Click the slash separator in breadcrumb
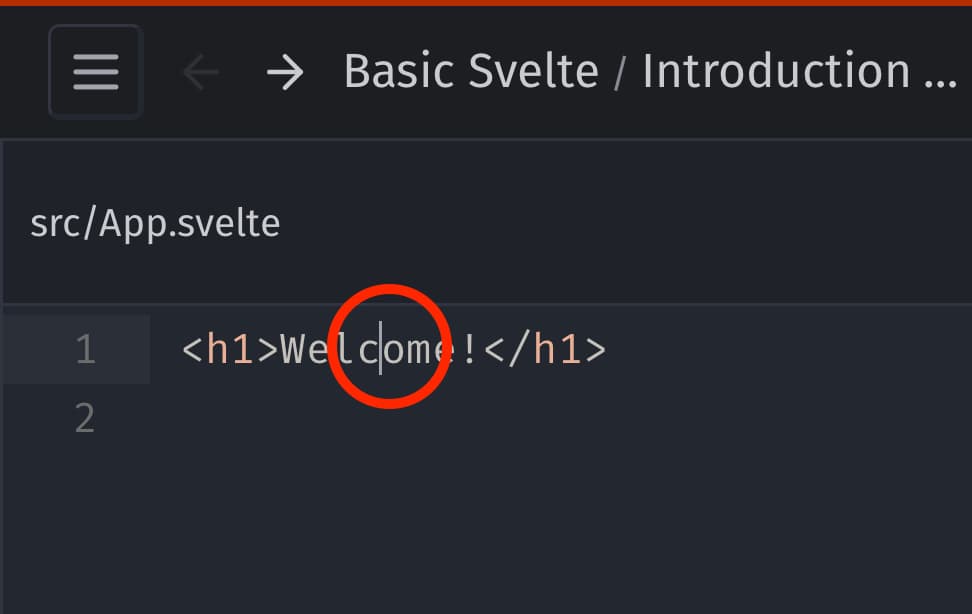The height and width of the screenshot is (614, 972). point(619,73)
